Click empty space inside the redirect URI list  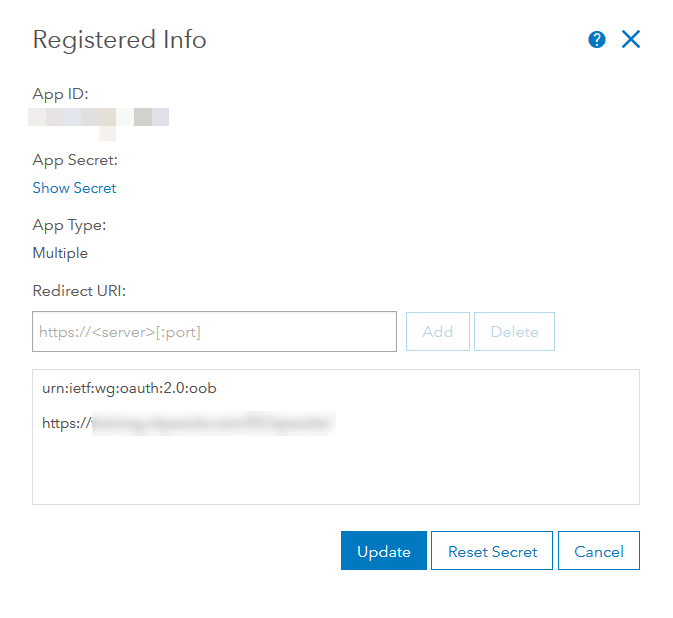(x=335, y=470)
